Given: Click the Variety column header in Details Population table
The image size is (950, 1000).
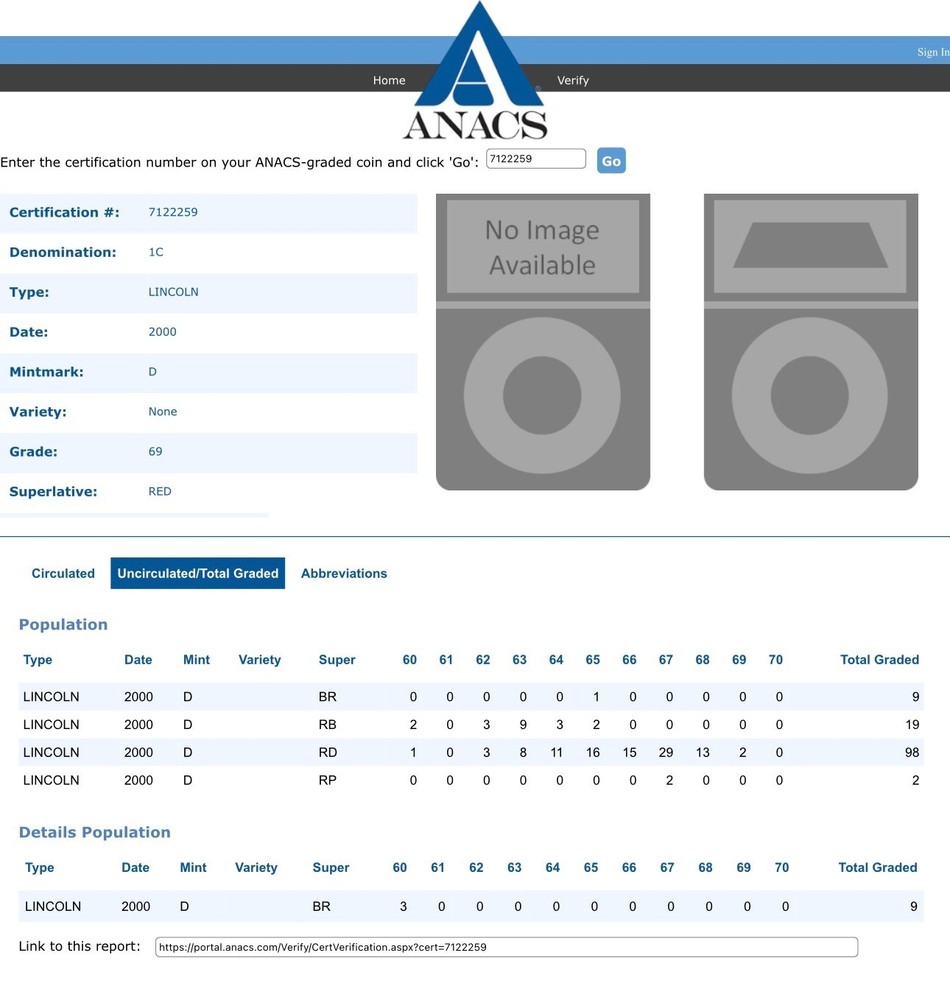Looking at the screenshot, I should click(x=256, y=867).
